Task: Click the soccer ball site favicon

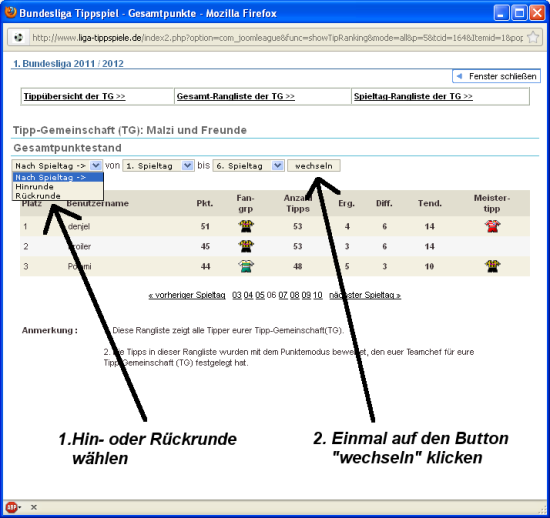Action: click(x=18, y=37)
